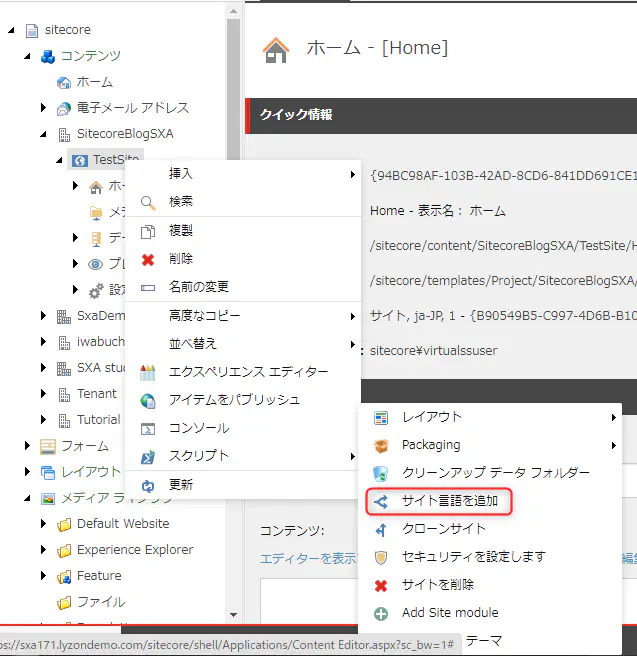Collapse the TestSite node

click(x=59, y=160)
